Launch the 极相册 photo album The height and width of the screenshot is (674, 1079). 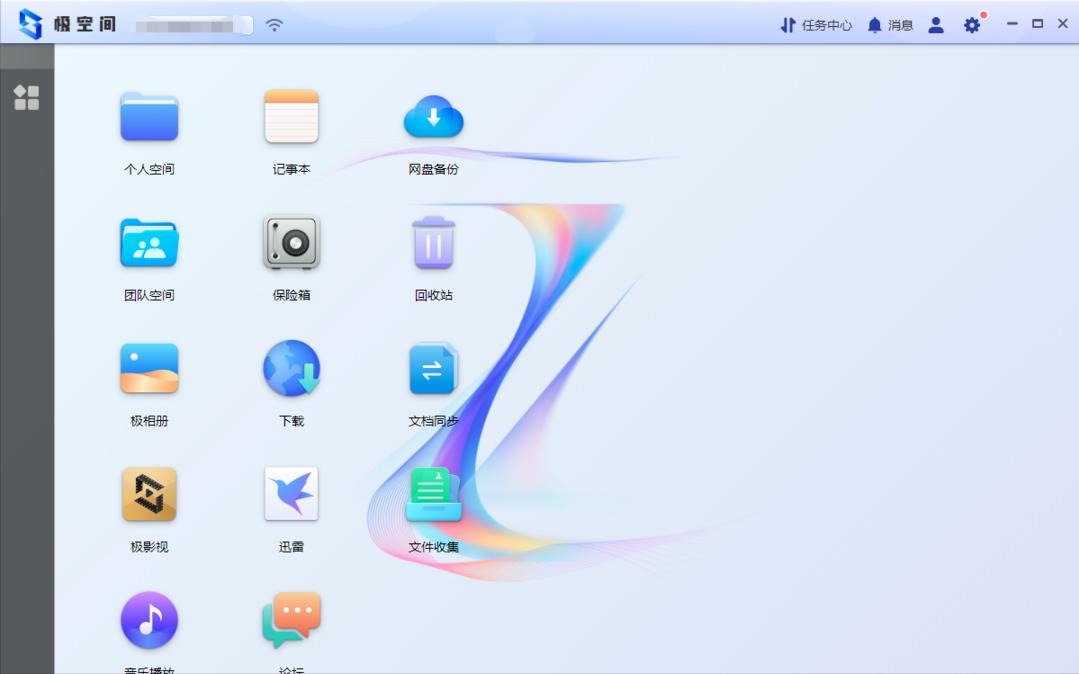(x=149, y=369)
